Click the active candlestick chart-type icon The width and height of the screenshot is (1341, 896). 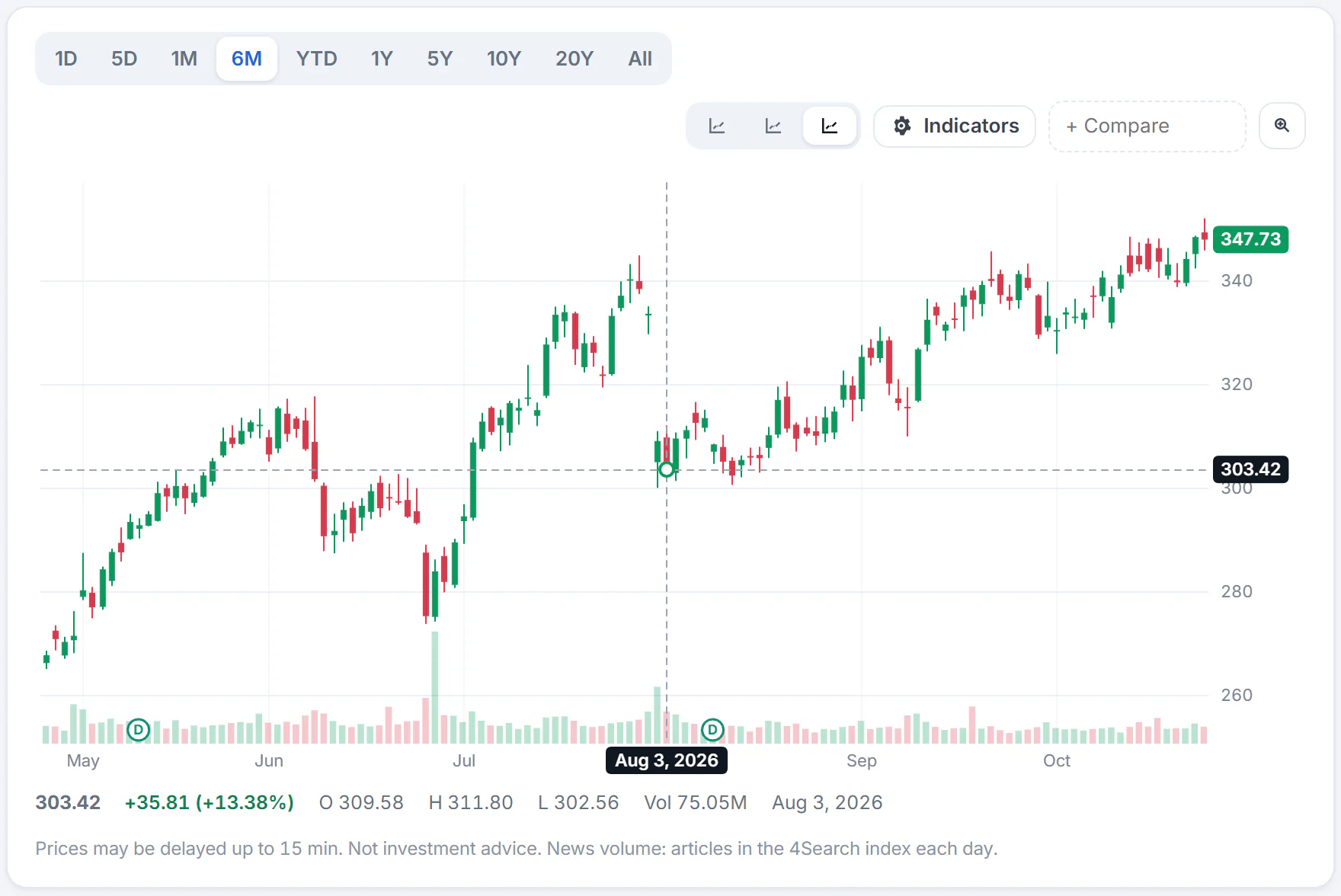pos(830,126)
